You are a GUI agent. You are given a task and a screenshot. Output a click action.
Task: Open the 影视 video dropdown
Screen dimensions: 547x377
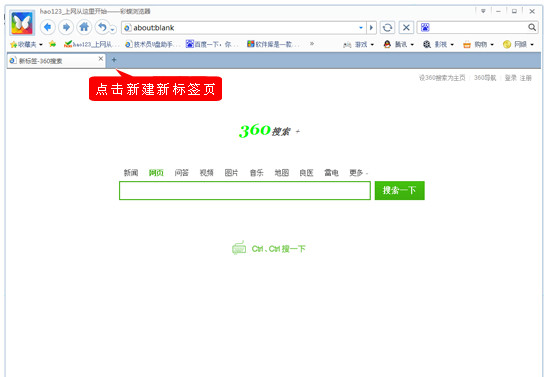click(x=438, y=45)
